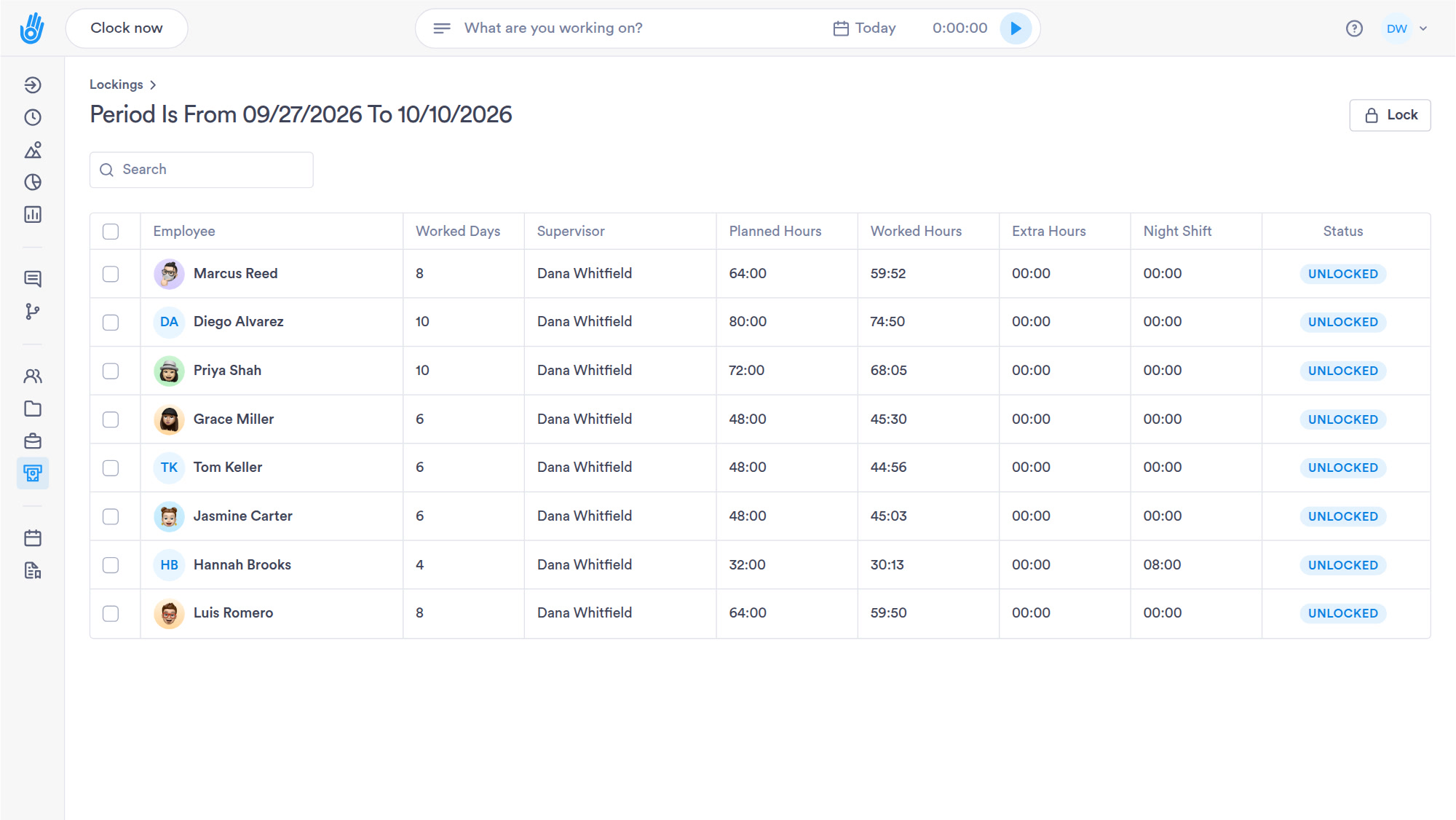Start the timer with the play button
Screen dimensions: 1456x820
point(1016,28)
